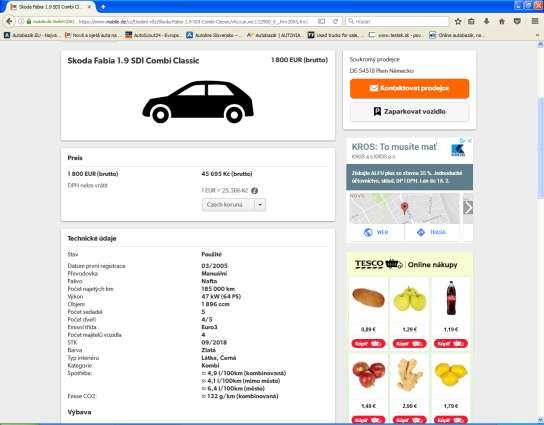Show more bookmarks overflow chevron
This screenshot has width=544, height=425.
coord(538,35)
